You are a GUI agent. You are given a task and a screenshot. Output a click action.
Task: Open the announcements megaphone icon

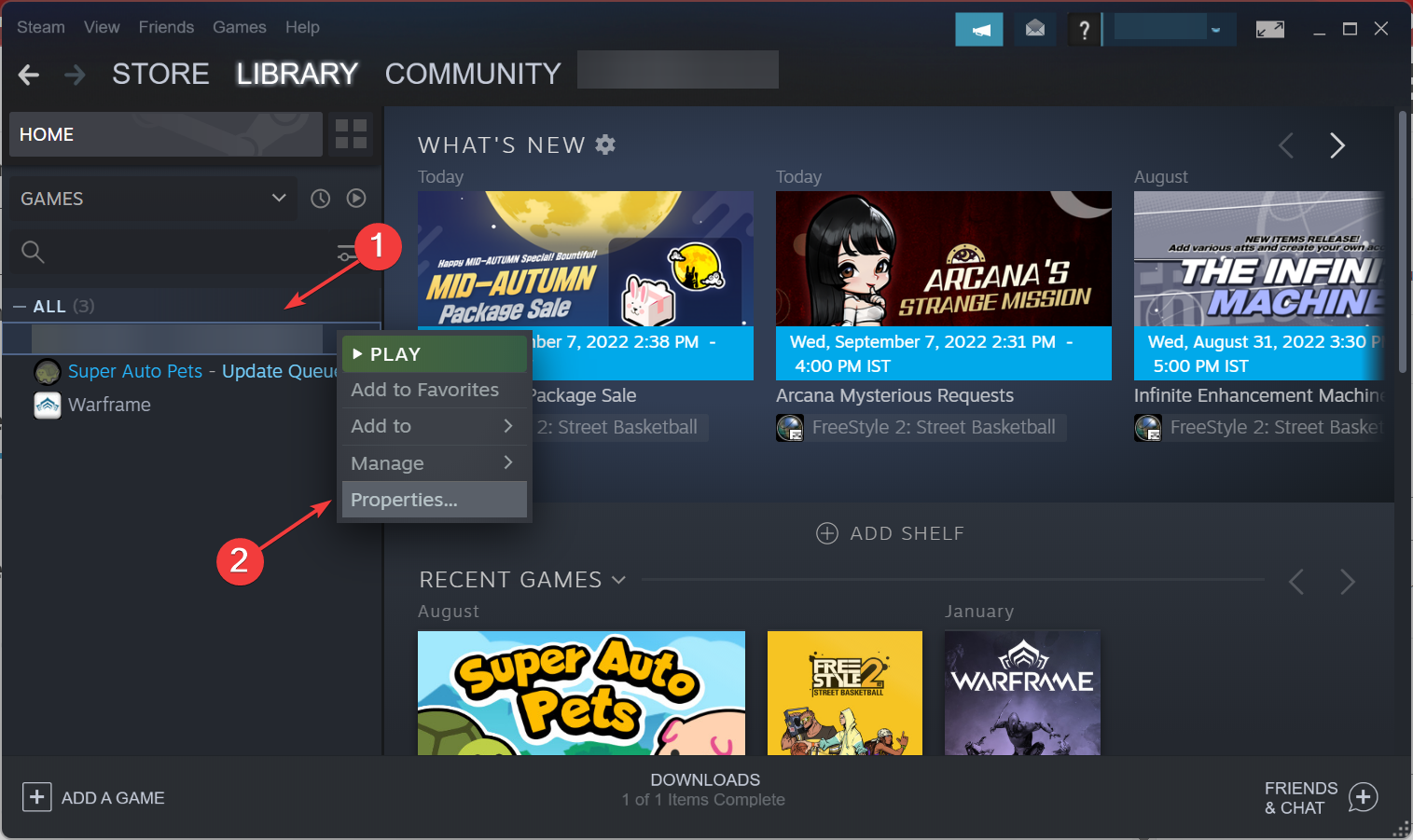click(x=979, y=30)
